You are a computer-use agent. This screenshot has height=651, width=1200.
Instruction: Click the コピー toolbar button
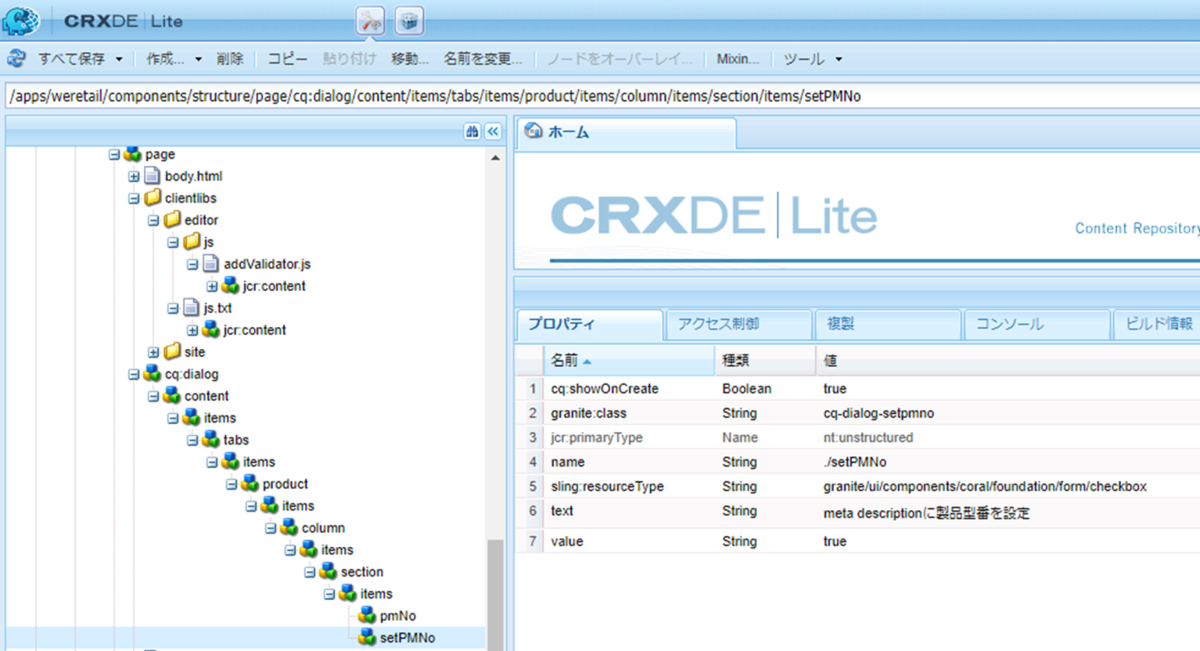pos(287,59)
